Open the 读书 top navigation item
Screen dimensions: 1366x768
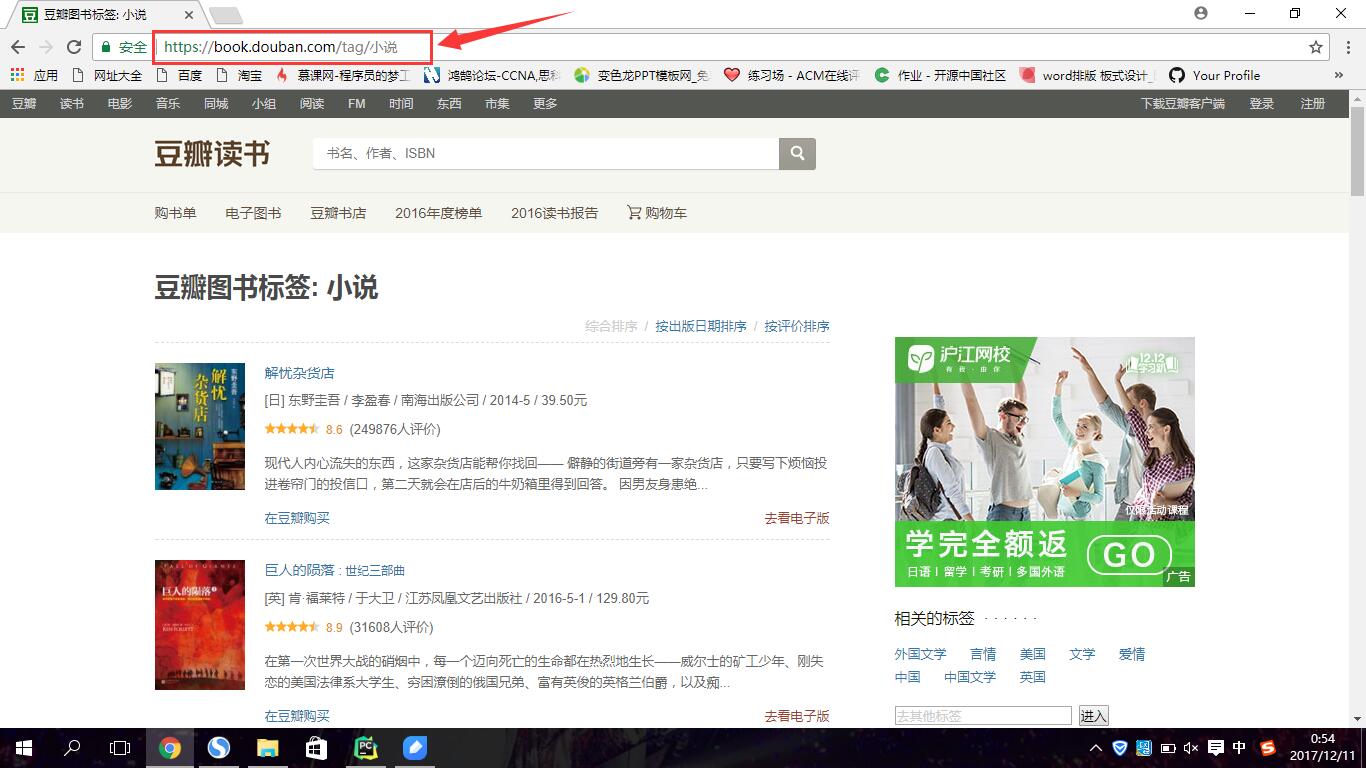click(72, 104)
